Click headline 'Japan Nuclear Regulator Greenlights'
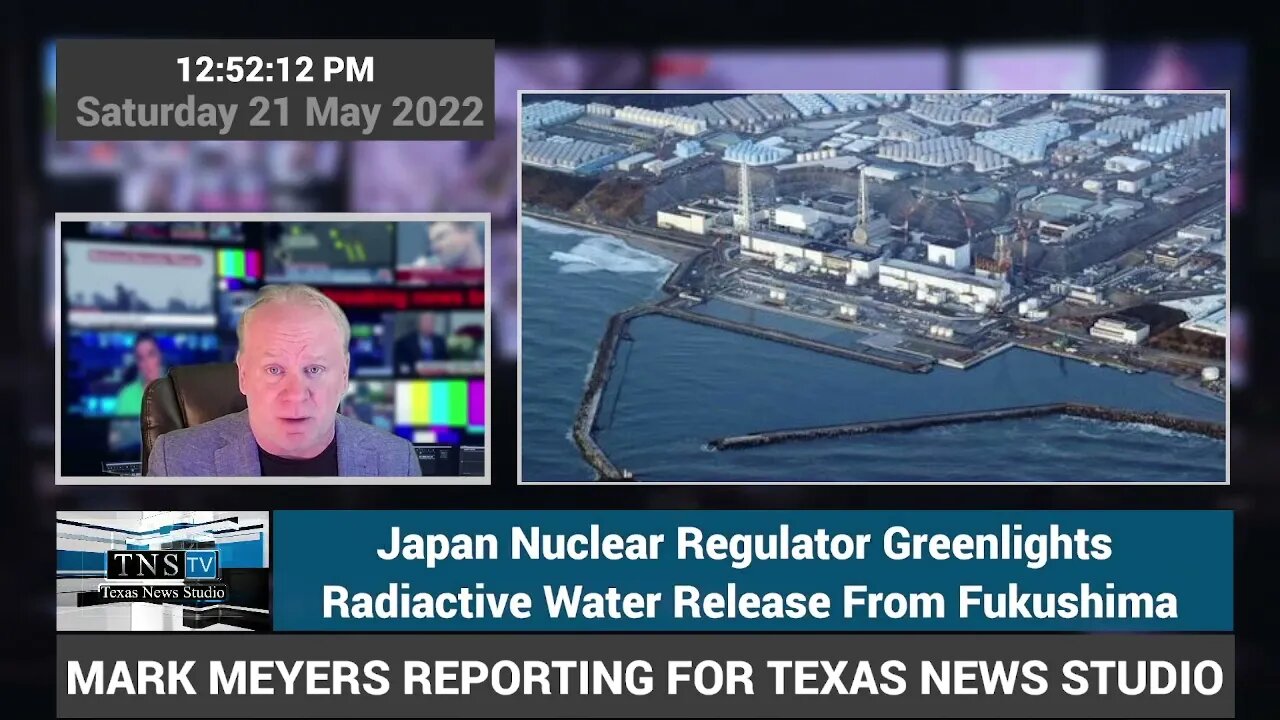The height and width of the screenshot is (720, 1280). (744, 545)
